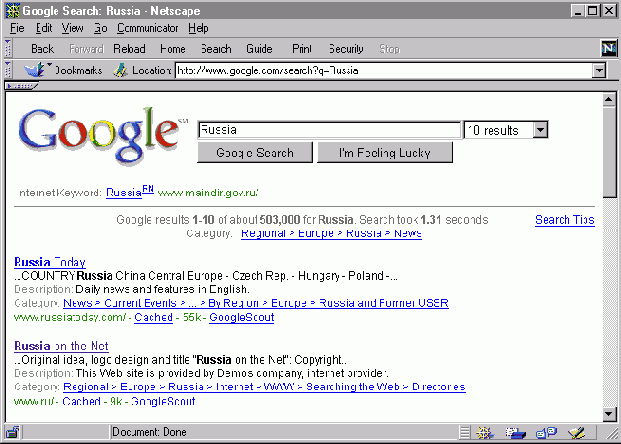Click the Netscape title bar icon
Image resolution: width=621 pixels, height=444 pixels.
click(x=12, y=11)
